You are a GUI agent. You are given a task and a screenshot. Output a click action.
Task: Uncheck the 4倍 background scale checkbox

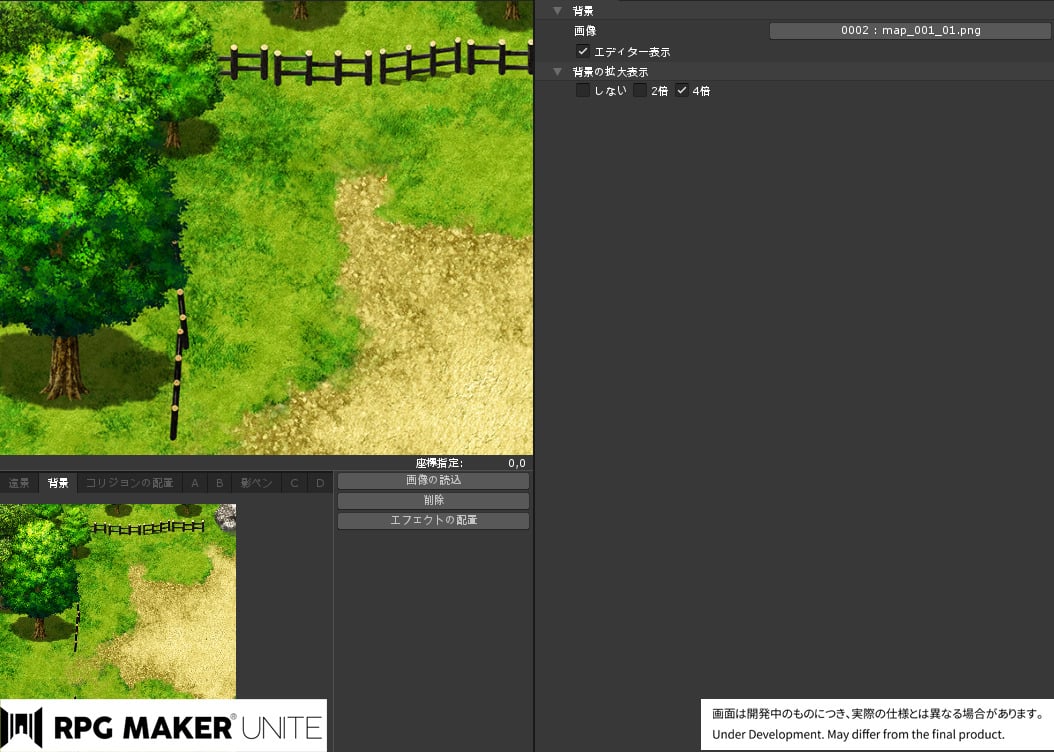[682, 91]
